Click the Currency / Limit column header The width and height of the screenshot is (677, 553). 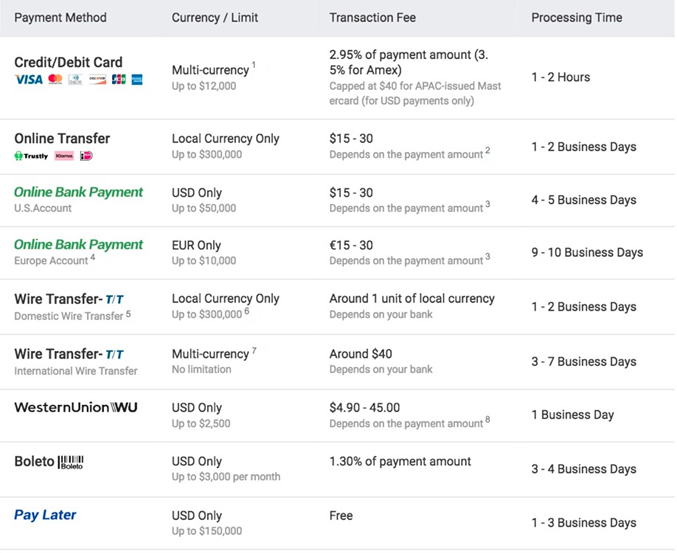coord(214,18)
